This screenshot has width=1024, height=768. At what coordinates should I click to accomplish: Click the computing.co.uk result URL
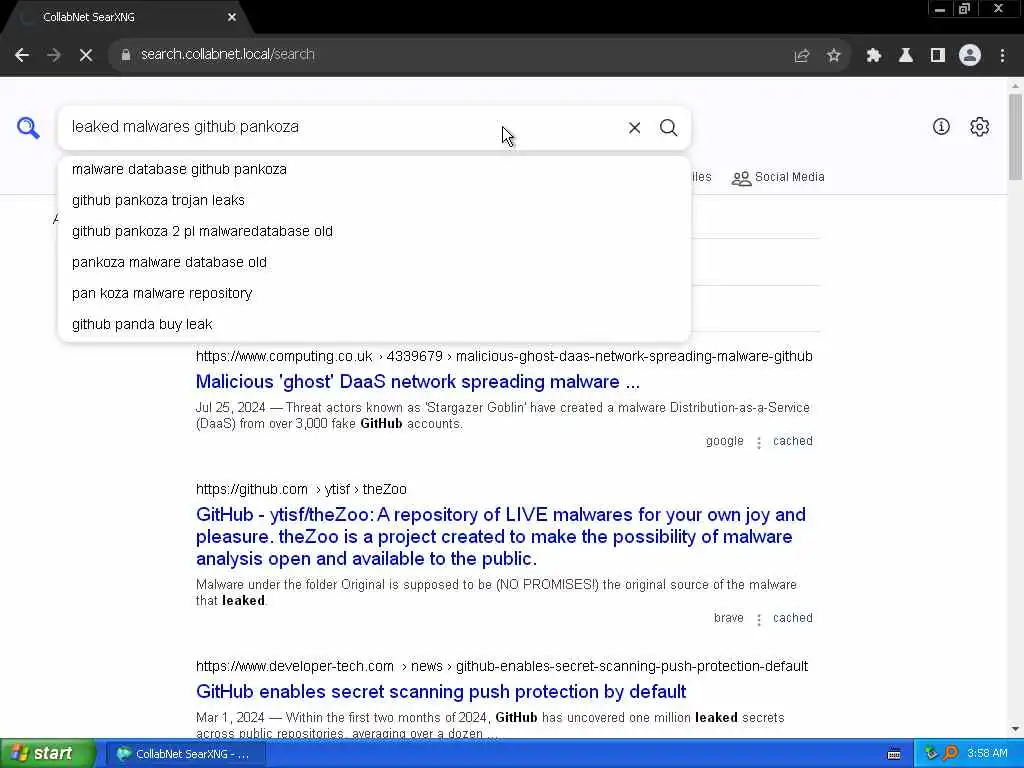tap(504, 357)
